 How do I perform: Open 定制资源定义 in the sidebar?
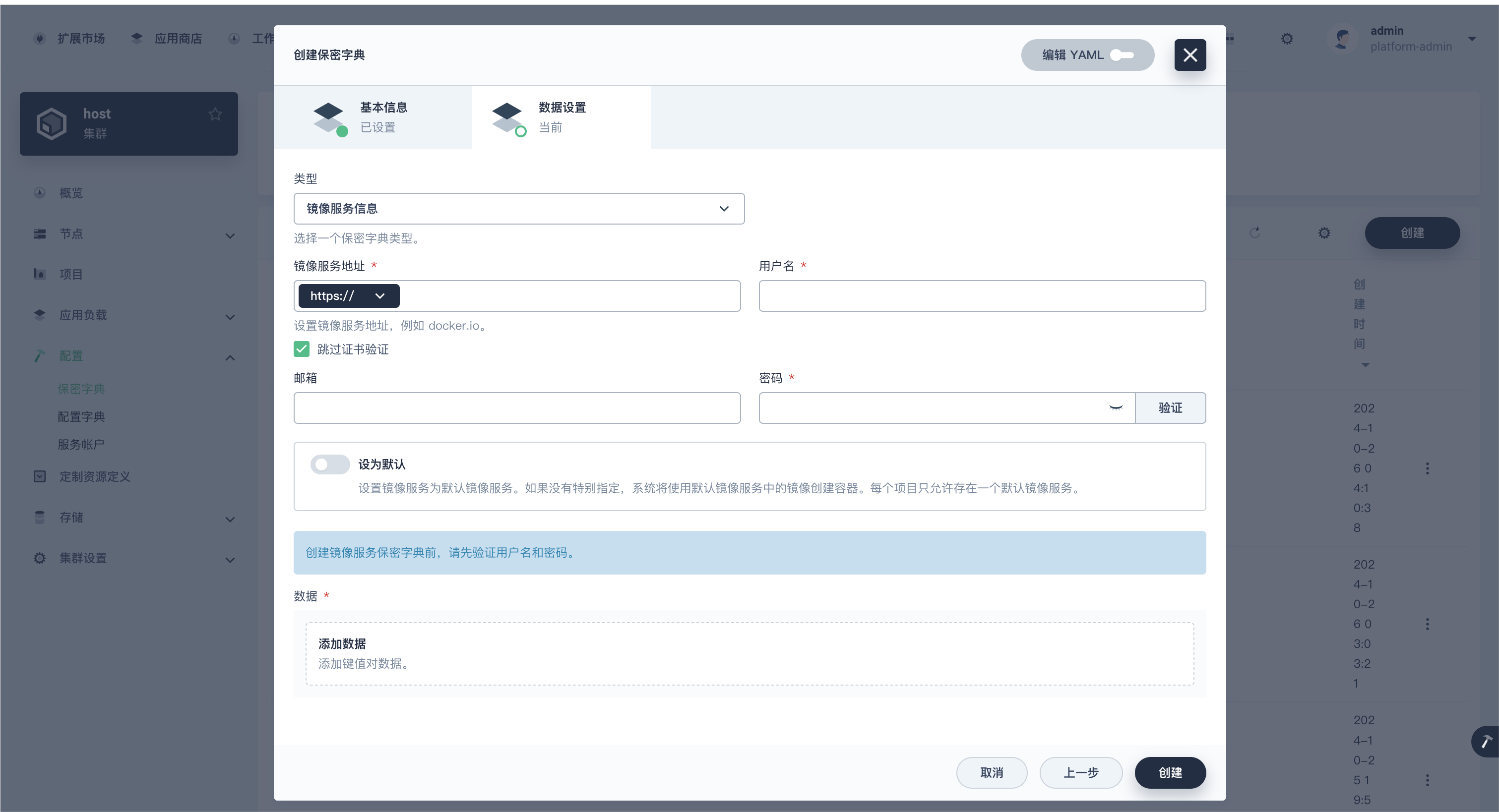click(x=94, y=476)
